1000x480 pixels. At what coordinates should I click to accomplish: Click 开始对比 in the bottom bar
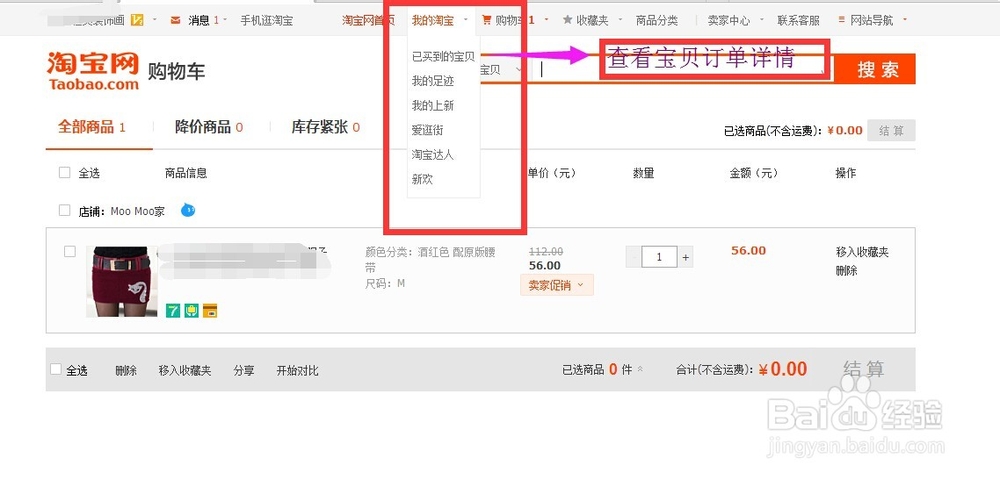coord(297,370)
